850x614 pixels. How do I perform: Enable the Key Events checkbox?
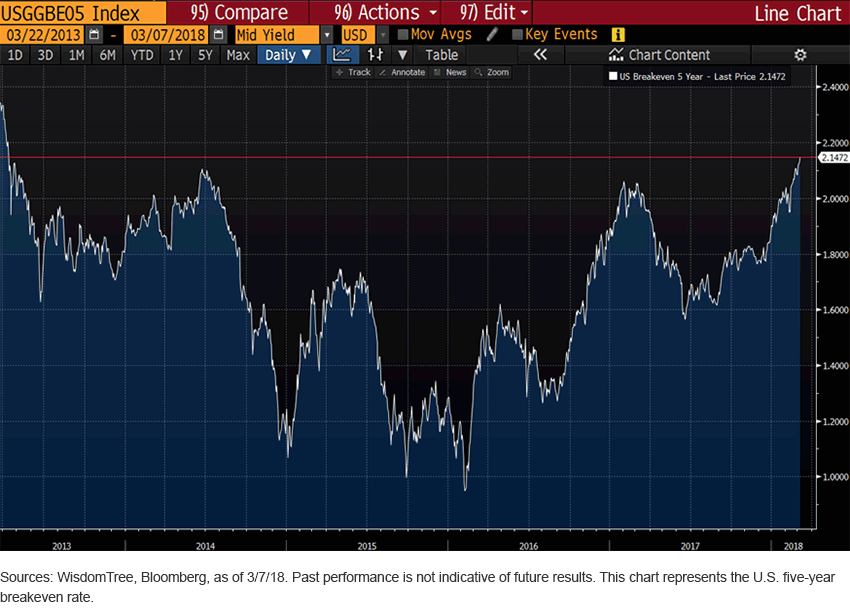click(517, 35)
